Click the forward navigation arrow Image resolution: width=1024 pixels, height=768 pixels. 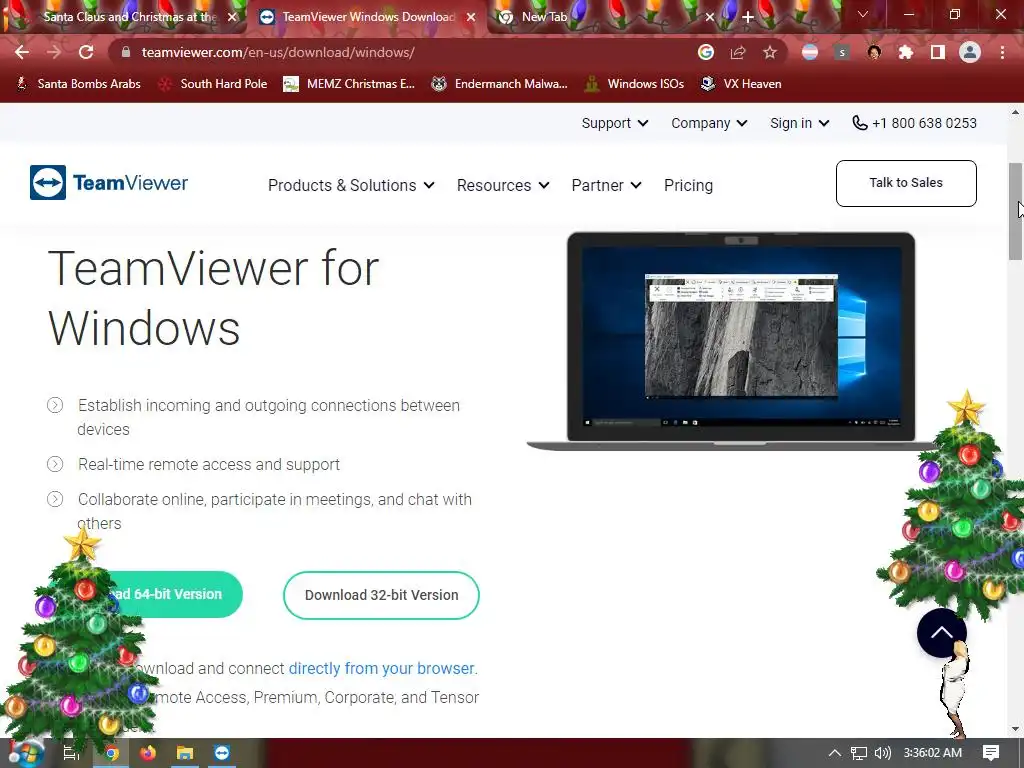[x=54, y=52]
